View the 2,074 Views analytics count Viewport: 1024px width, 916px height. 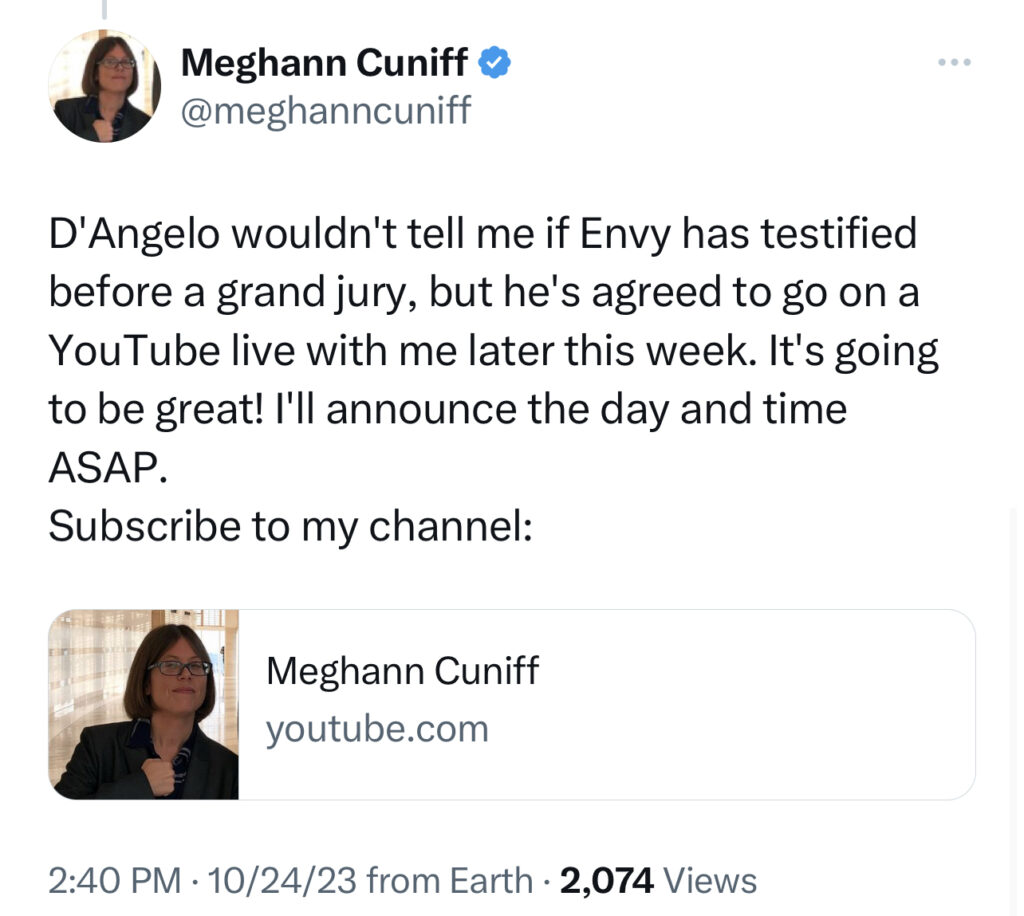point(658,880)
